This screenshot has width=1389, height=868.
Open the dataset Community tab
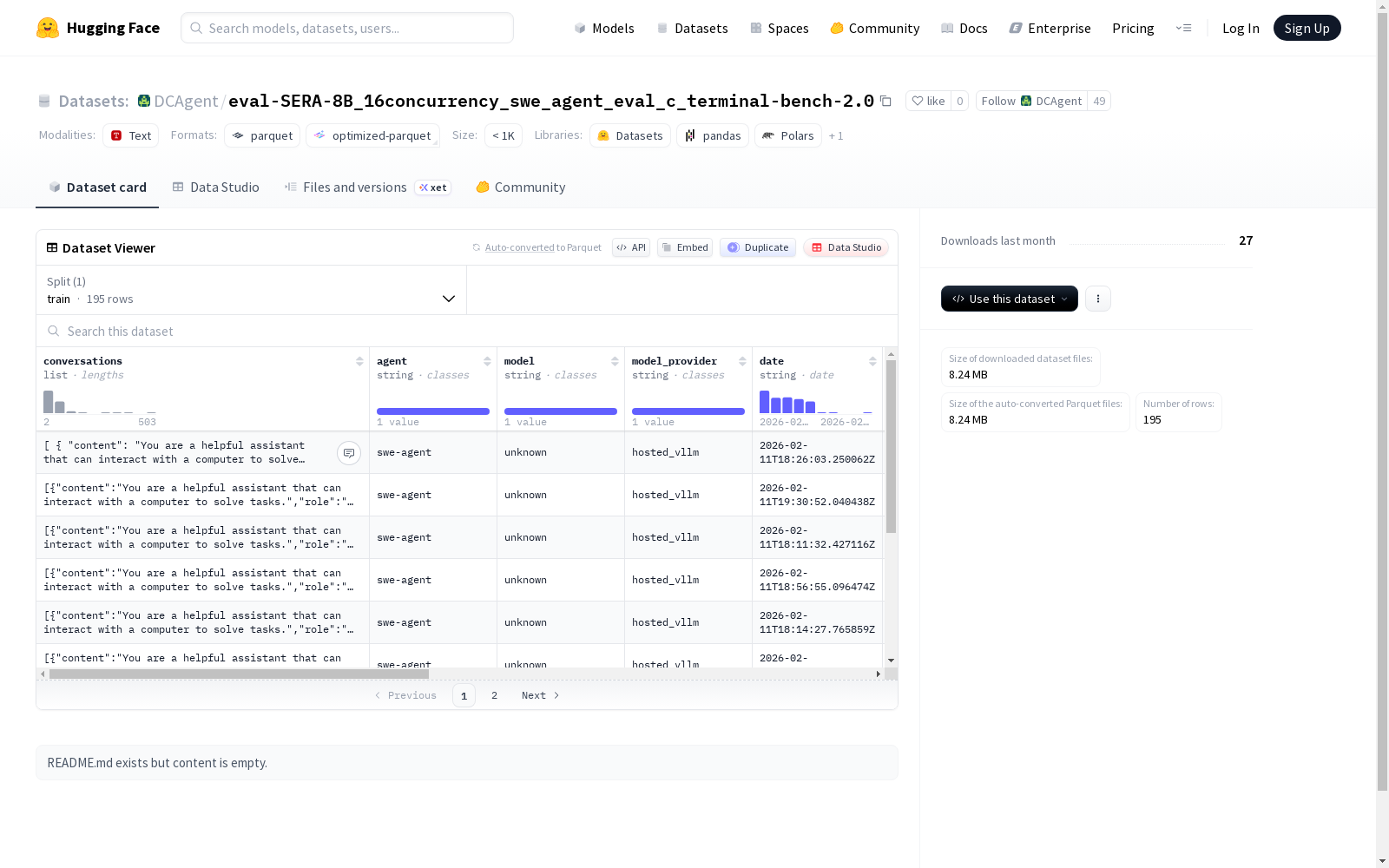[521, 187]
